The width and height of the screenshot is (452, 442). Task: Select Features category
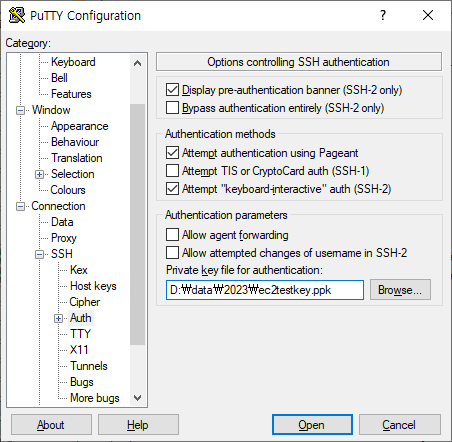pyautogui.click(x=71, y=94)
